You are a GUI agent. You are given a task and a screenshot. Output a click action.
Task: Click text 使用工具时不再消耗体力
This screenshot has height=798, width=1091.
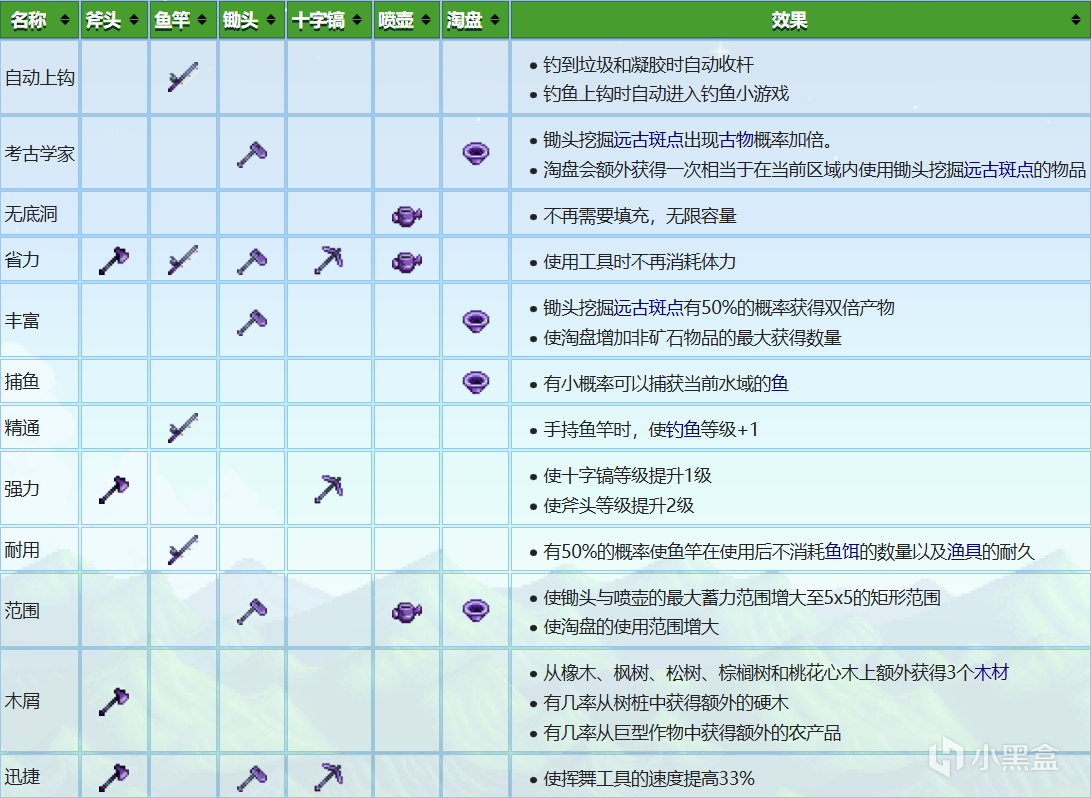[x=639, y=262]
